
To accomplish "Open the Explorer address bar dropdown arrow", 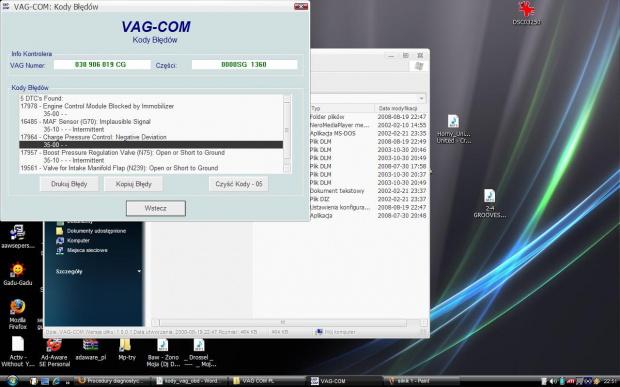I will click(x=422, y=98).
